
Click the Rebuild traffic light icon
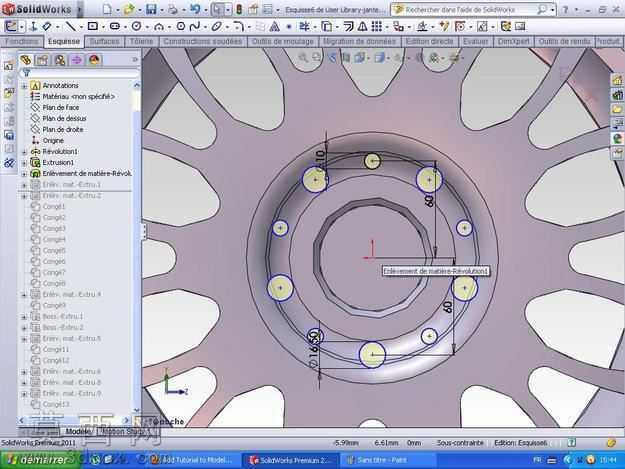click(x=239, y=9)
